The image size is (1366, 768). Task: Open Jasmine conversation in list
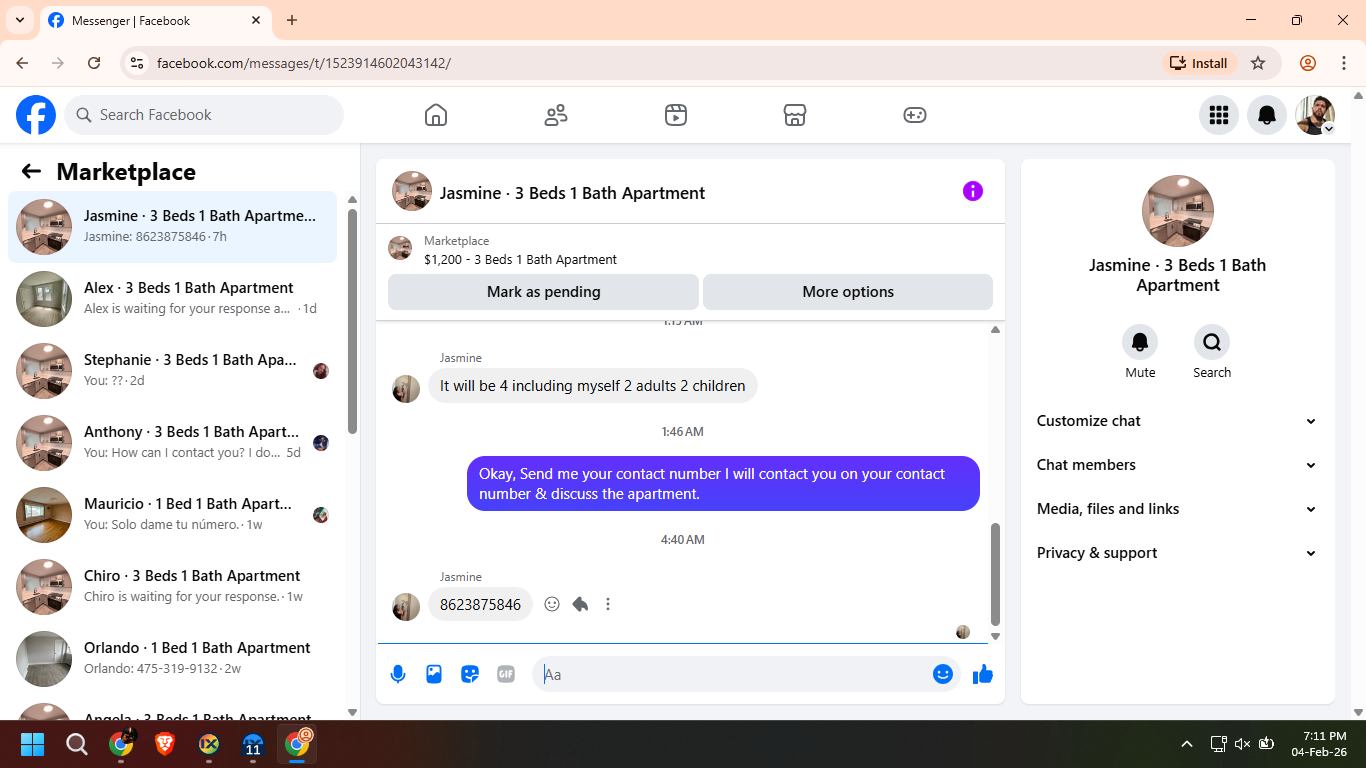173,227
